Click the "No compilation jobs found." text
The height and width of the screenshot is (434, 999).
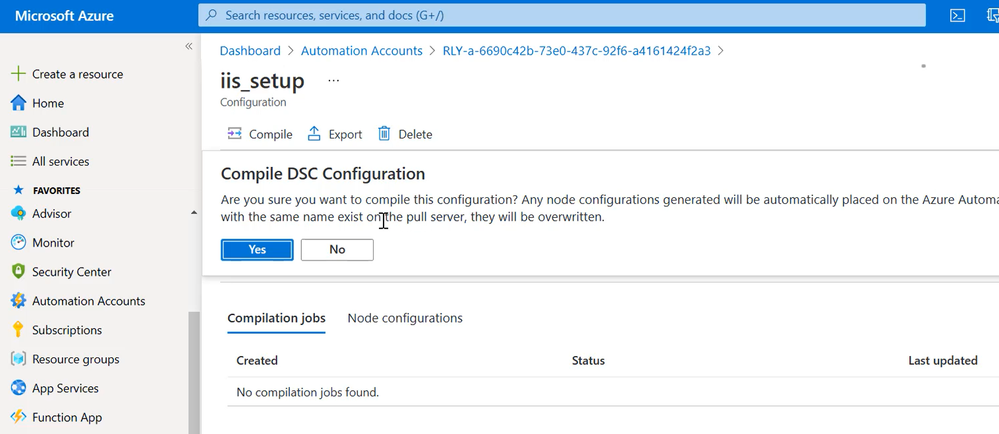308,393
